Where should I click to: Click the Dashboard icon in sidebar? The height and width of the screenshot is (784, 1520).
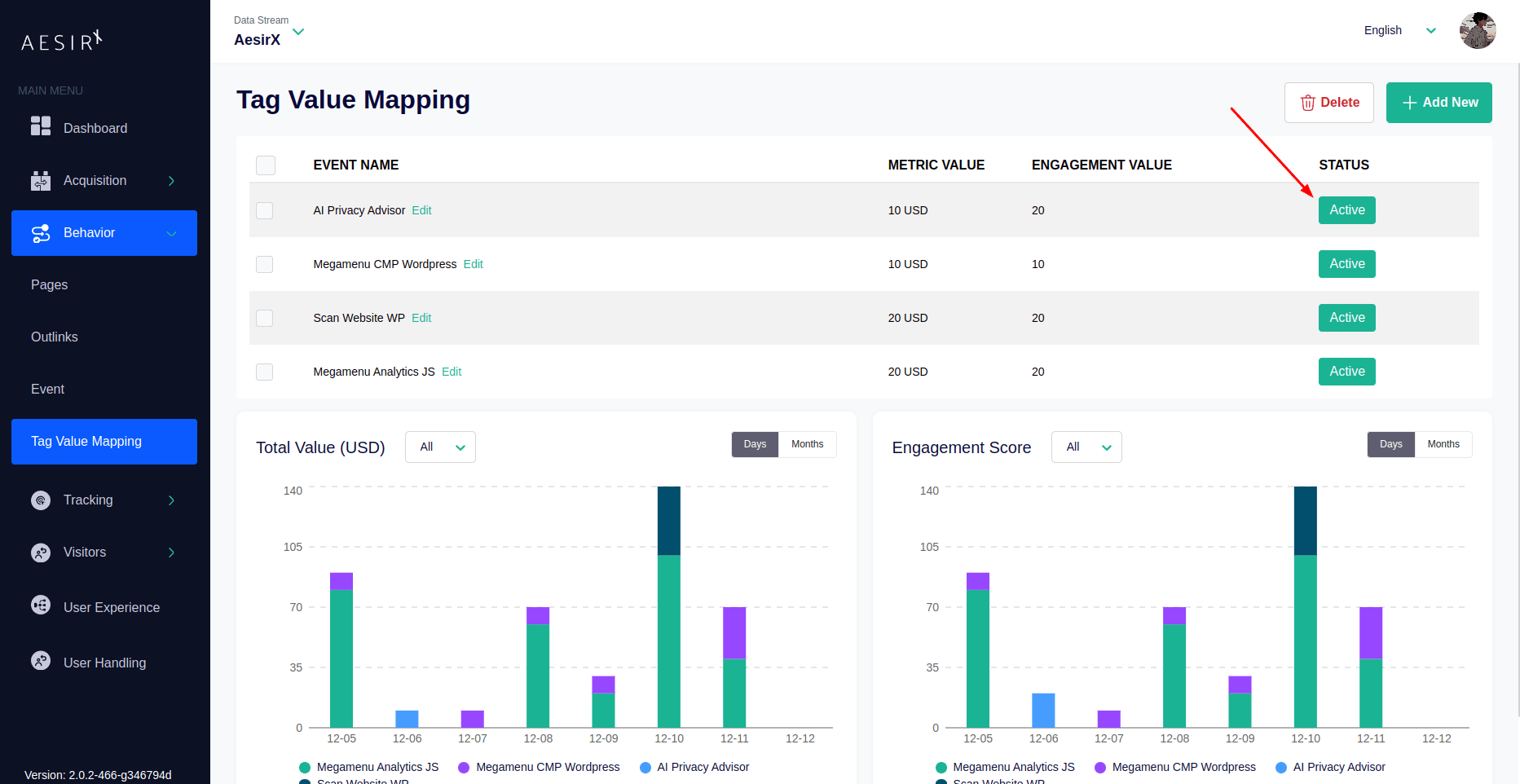click(x=41, y=126)
